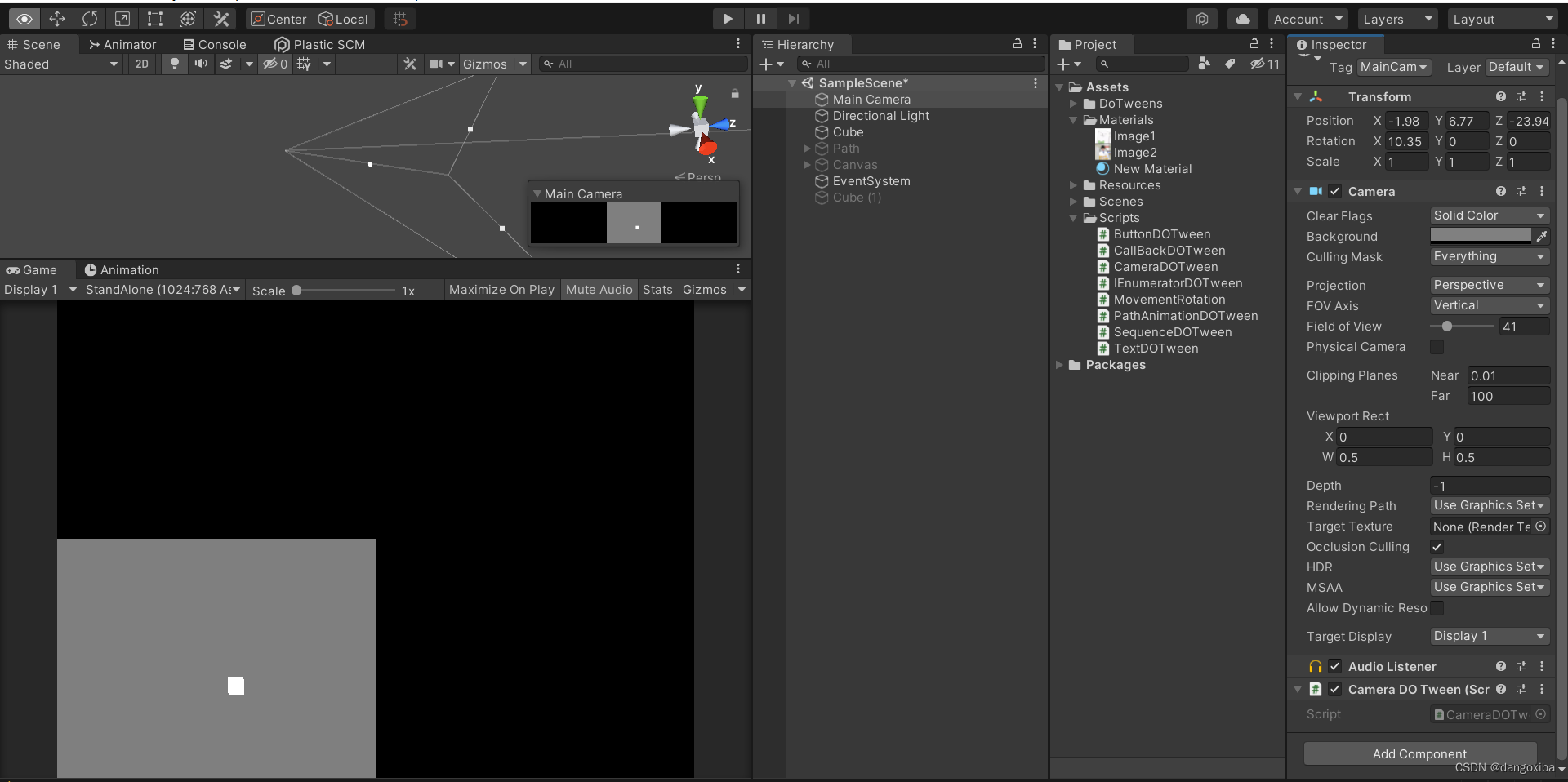Toggle scene audio icon
Screen dimensions: 1568x782
[x=201, y=64]
